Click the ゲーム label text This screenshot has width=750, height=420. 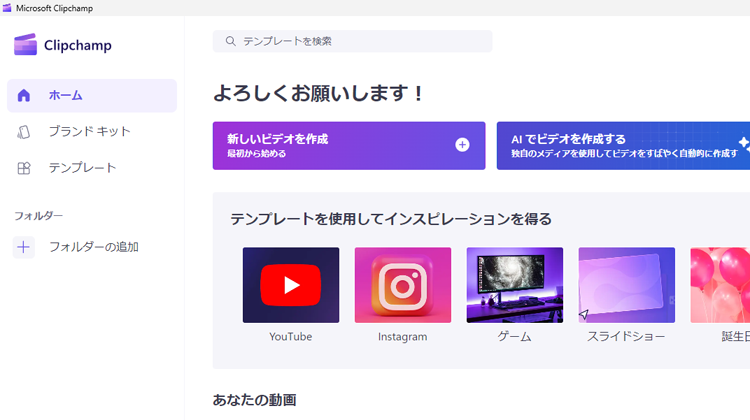point(515,337)
